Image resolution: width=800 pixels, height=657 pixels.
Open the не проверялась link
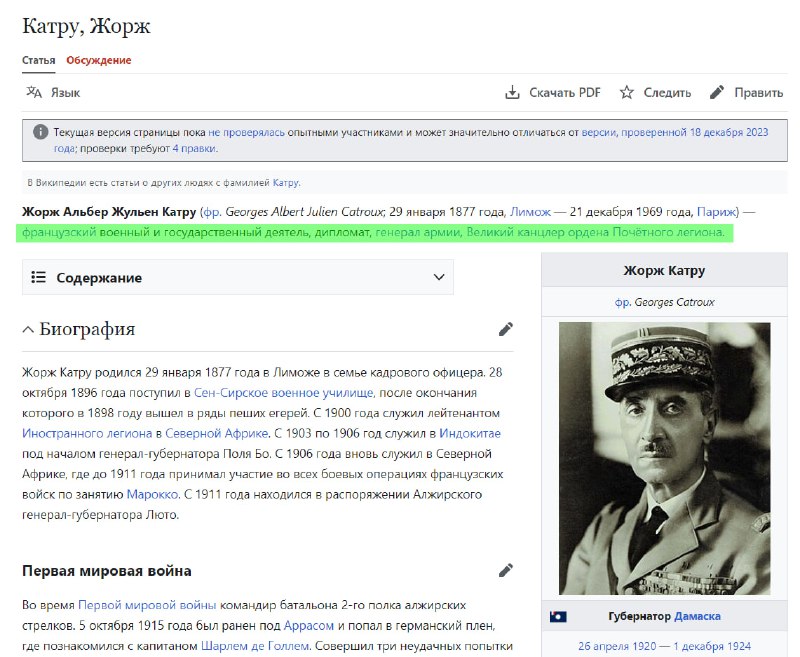click(x=246, y=132)
